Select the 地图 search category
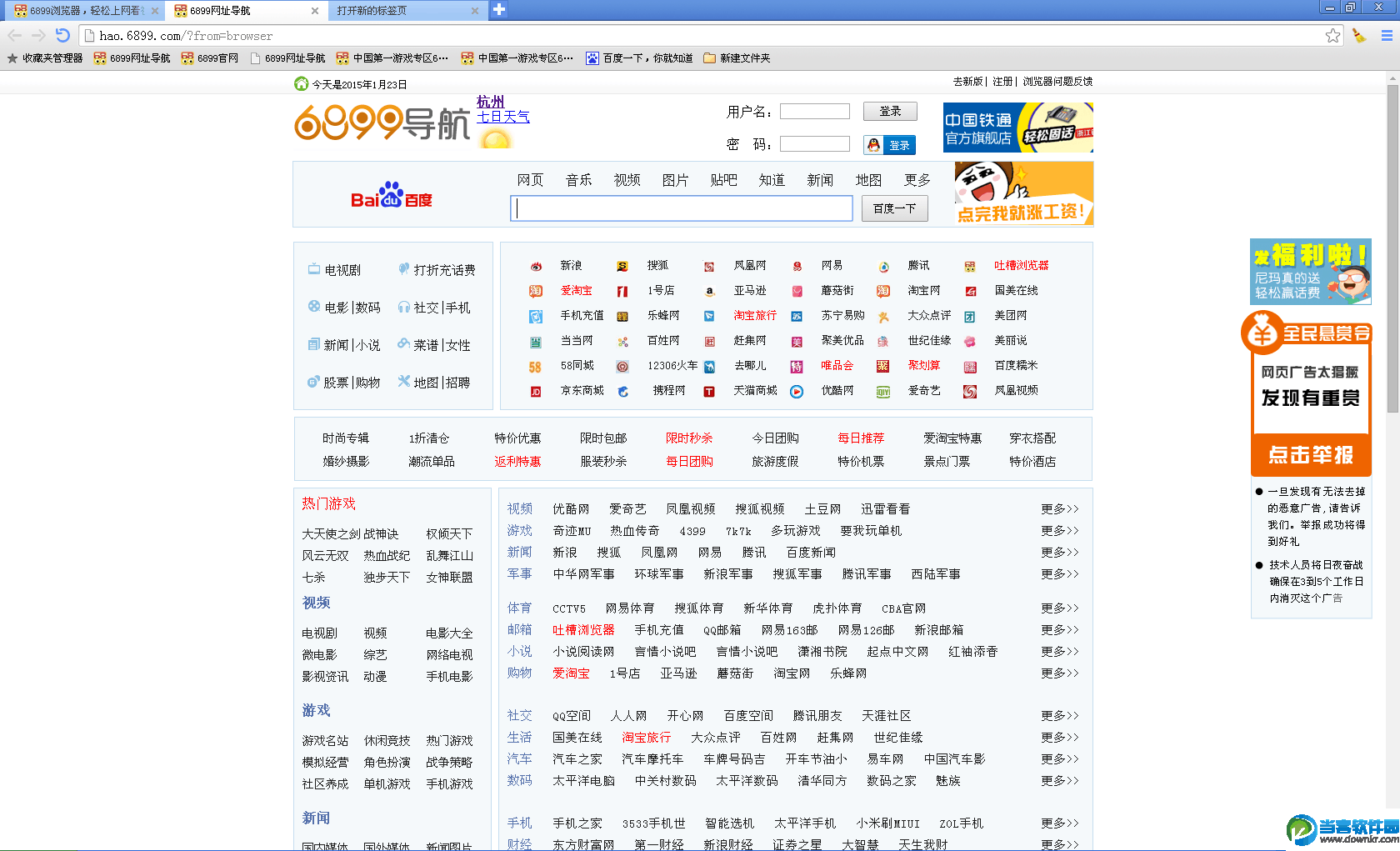1400x851 pixels. (868, 180)
